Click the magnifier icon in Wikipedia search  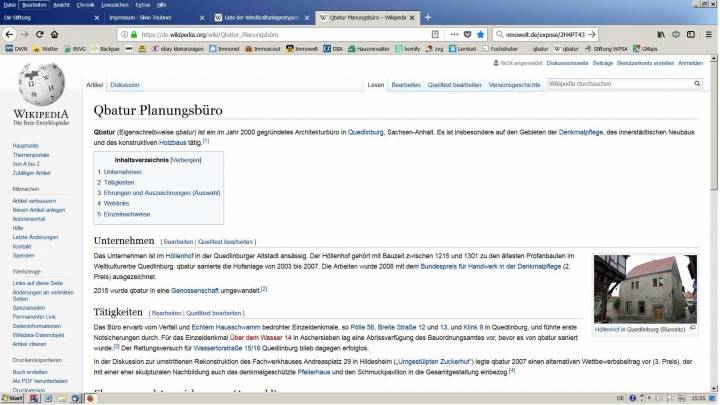pos(698,85)
